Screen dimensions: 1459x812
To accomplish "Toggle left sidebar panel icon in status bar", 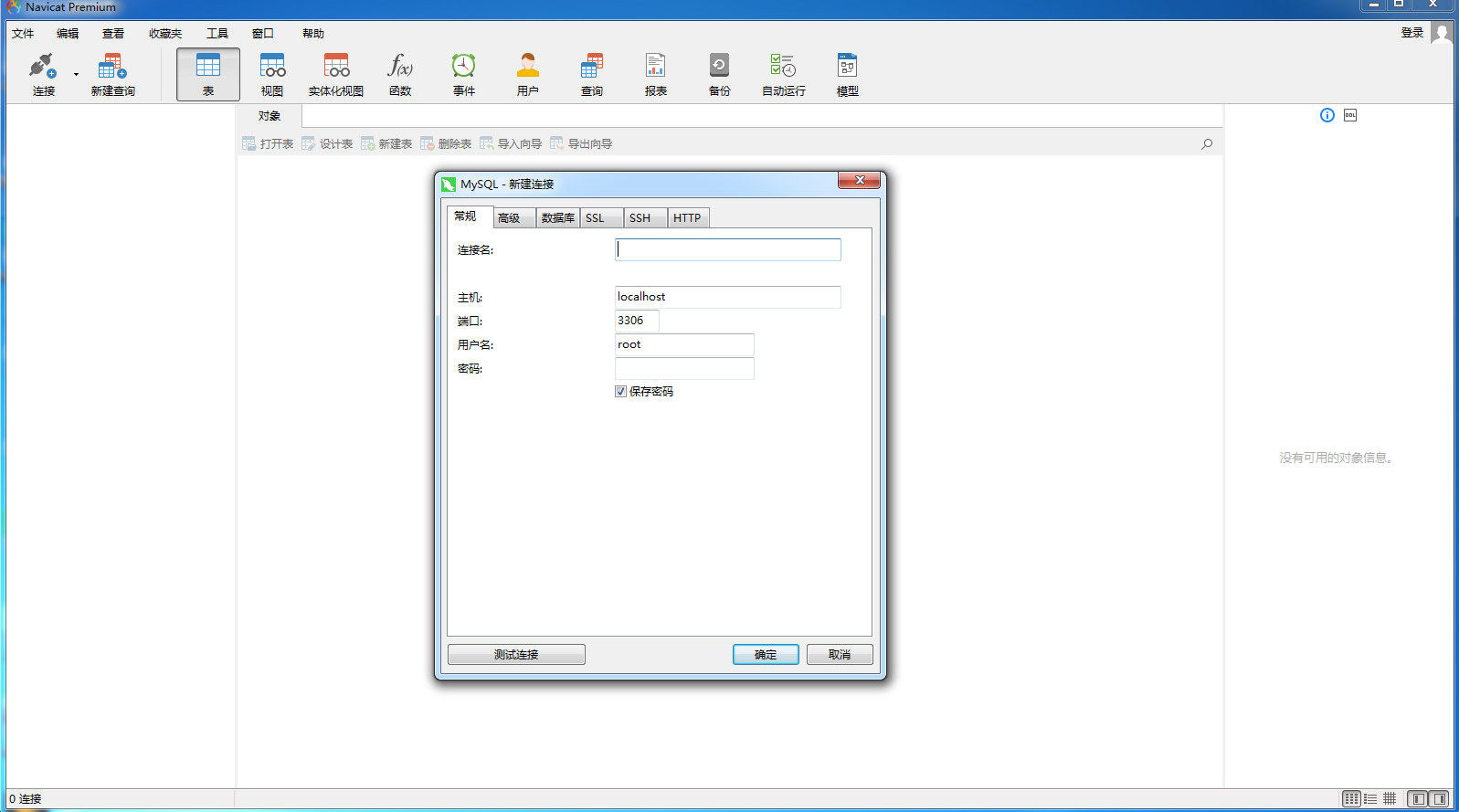I will 1418,798.
